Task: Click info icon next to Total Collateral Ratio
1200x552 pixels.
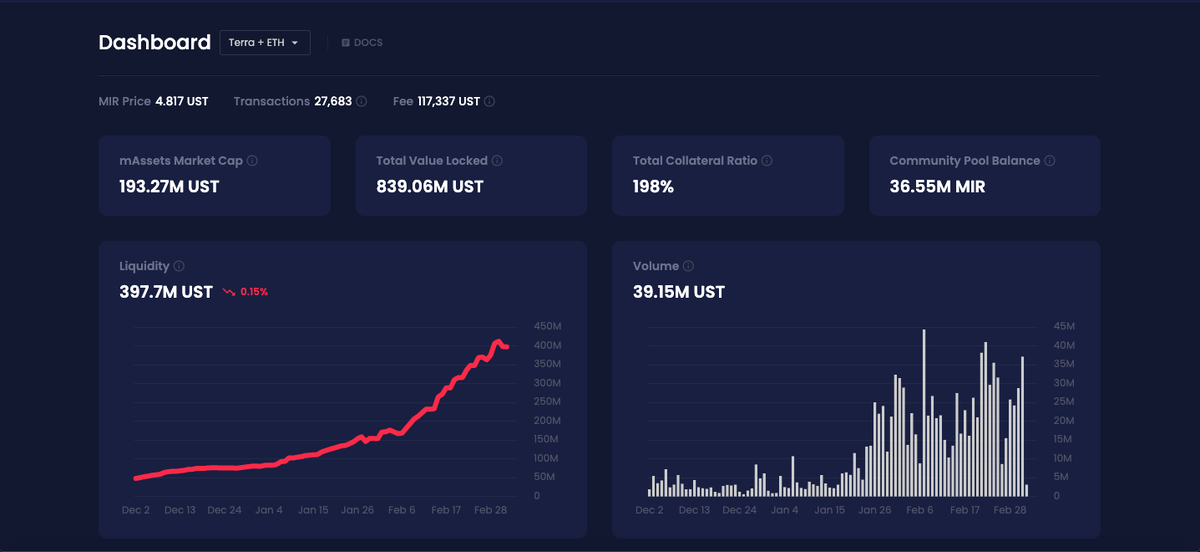Action: pos(767,160)
